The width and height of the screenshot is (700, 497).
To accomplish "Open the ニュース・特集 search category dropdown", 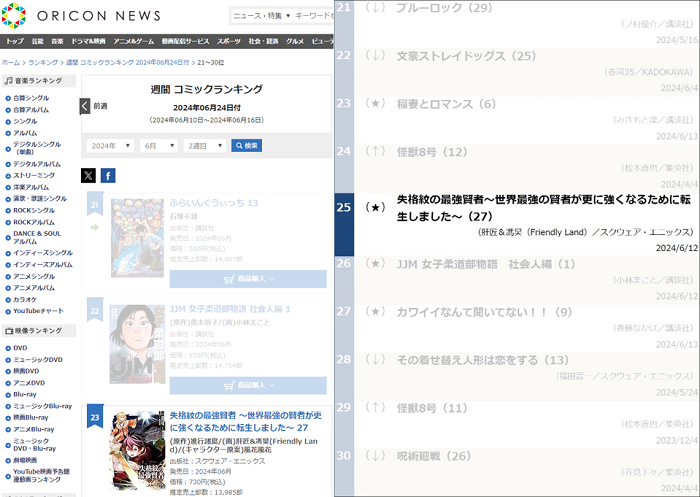I will pyautogui.click(x=262, y=16).
